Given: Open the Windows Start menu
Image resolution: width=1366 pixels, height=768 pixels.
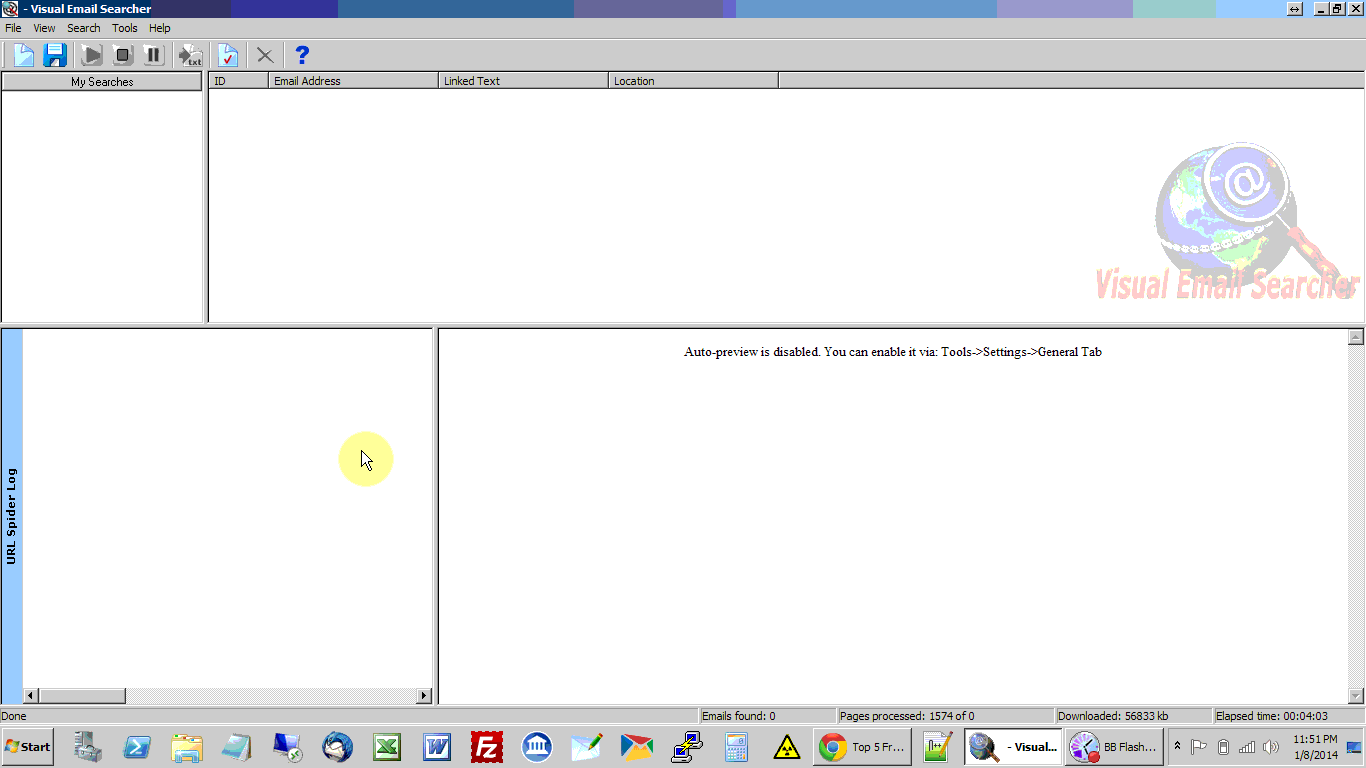Looking at the screenshot, I should point(28,747).
